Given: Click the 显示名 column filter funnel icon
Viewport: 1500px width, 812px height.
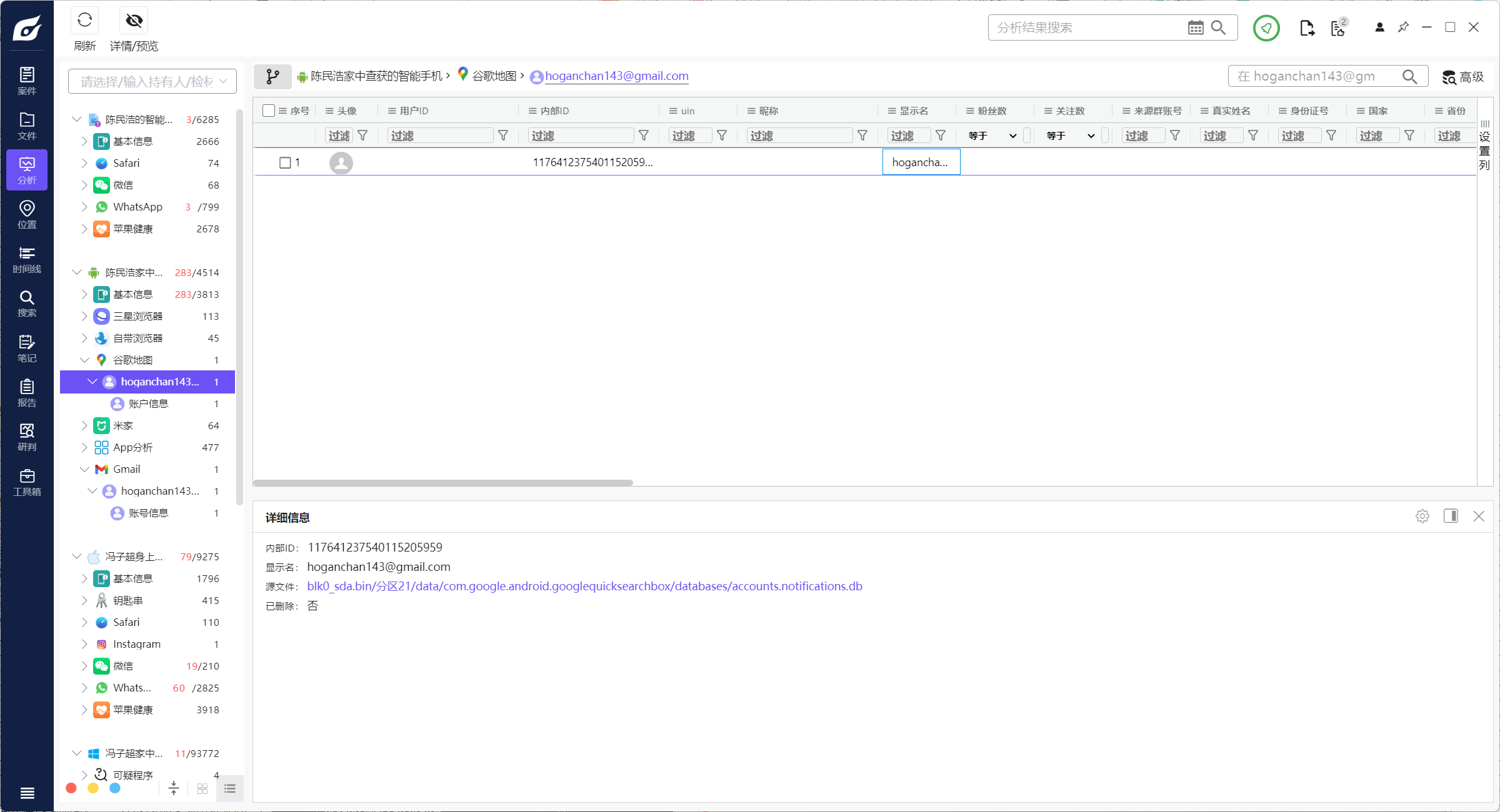Looking at the screenshot, I should point(941,136).
